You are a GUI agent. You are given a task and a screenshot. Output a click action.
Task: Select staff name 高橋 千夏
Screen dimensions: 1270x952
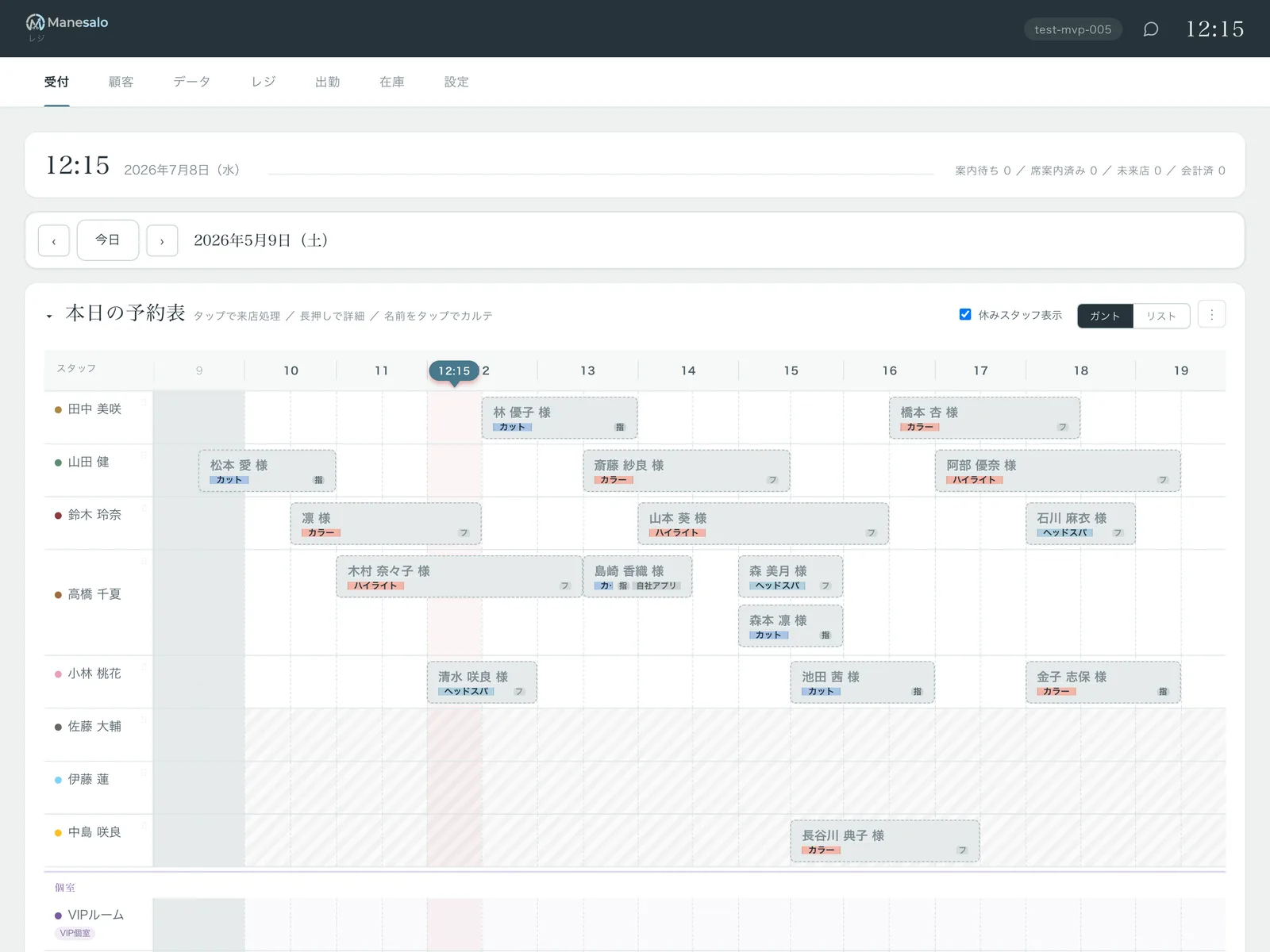[94, 594]
